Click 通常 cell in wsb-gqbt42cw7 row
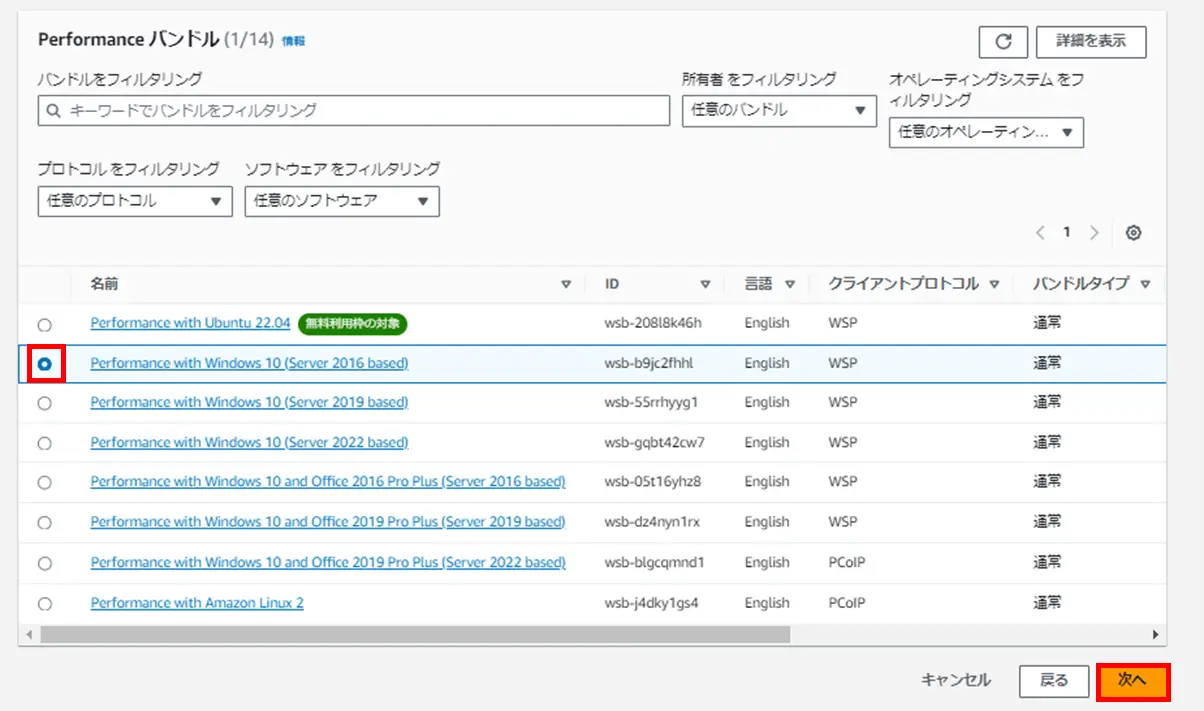1204x711 pixels. point(1047,442)
